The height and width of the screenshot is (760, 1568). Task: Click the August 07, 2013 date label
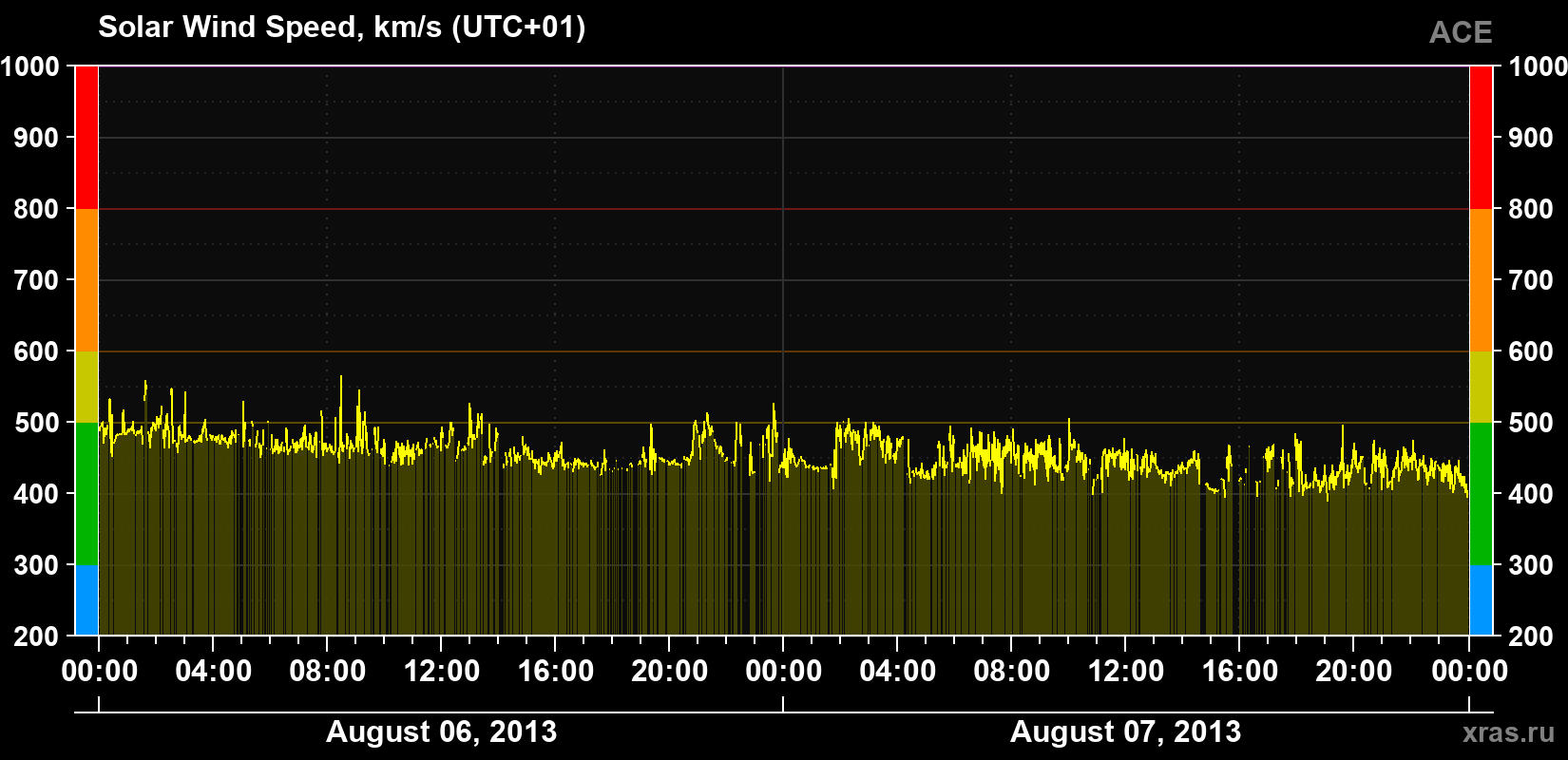(x=1125, y=731)
